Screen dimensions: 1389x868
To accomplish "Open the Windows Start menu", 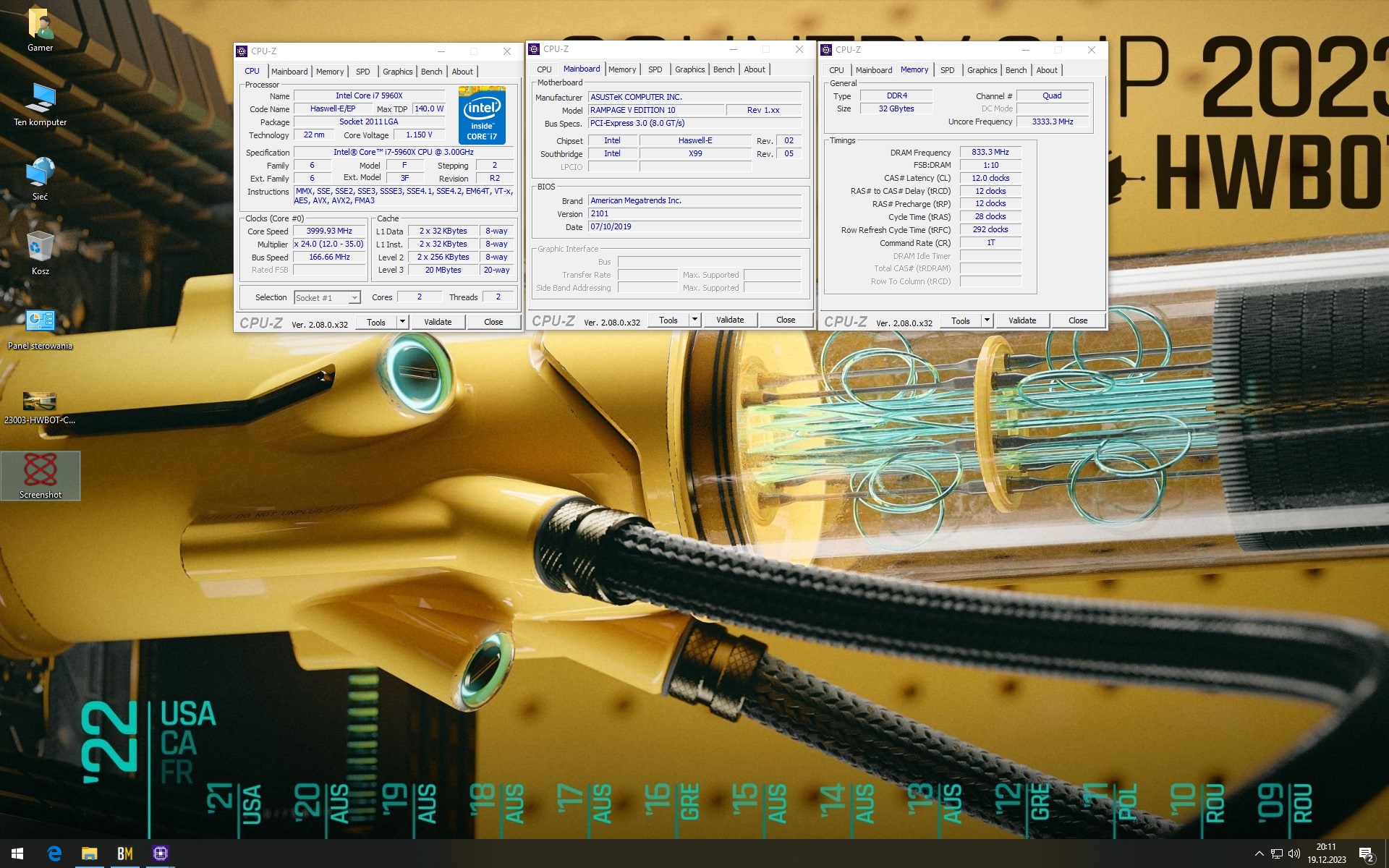I will tap(17, 854).
